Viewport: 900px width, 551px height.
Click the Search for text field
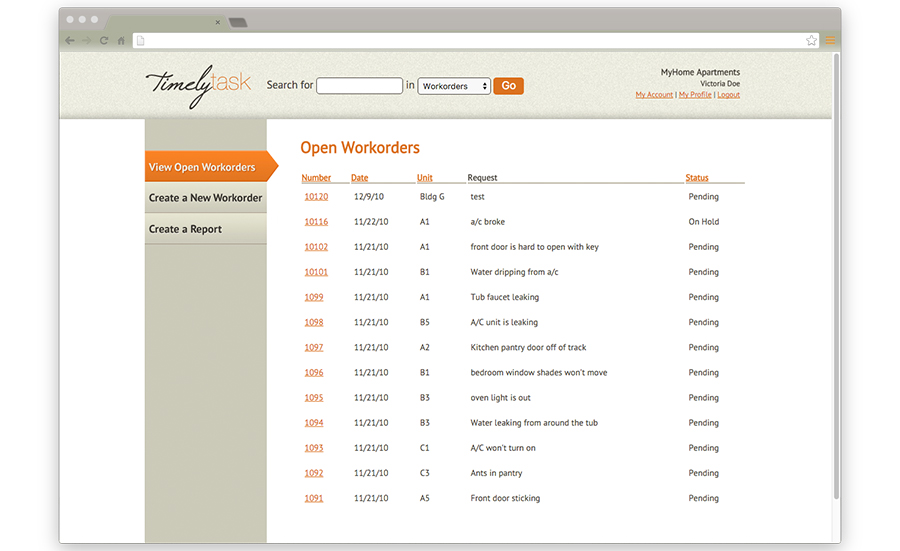click(x=359, y=86)
